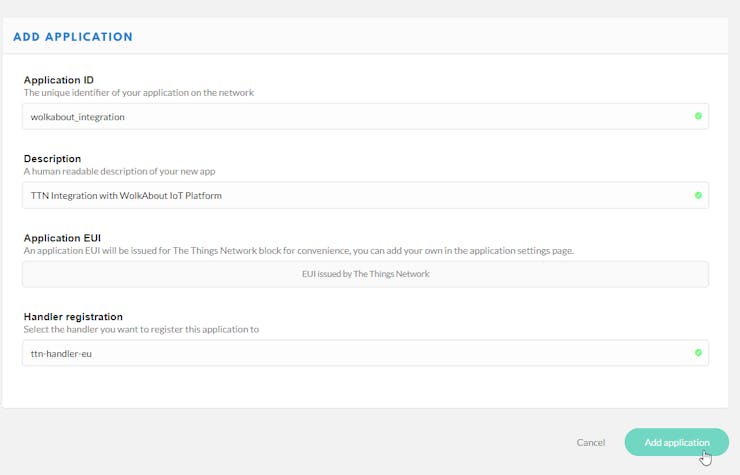Click the green validation dot in Application ID
This screenshot has height=475, width=740.
tap(698, 116)
